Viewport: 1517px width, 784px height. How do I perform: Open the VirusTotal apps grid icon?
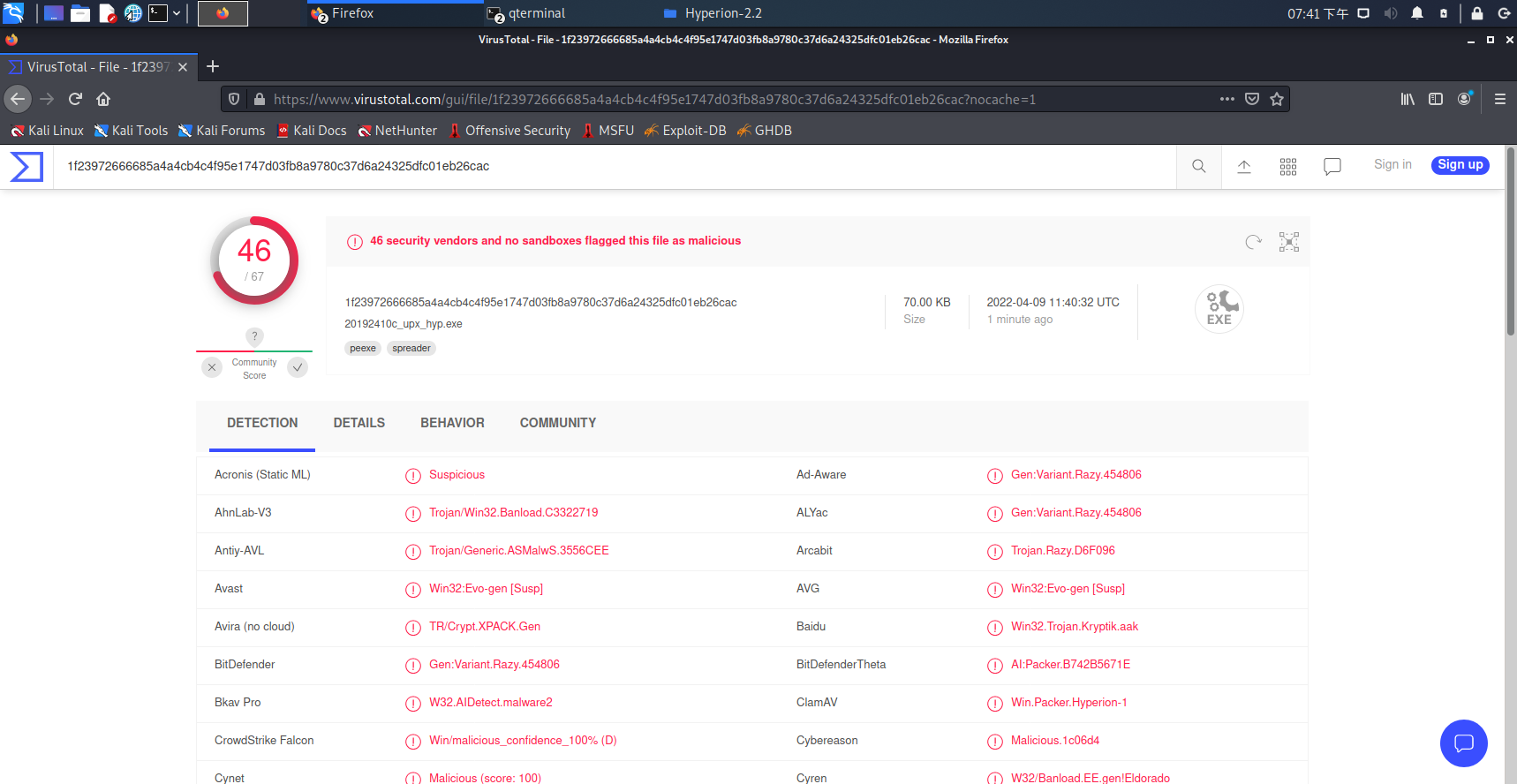[x=1288, y=166]
